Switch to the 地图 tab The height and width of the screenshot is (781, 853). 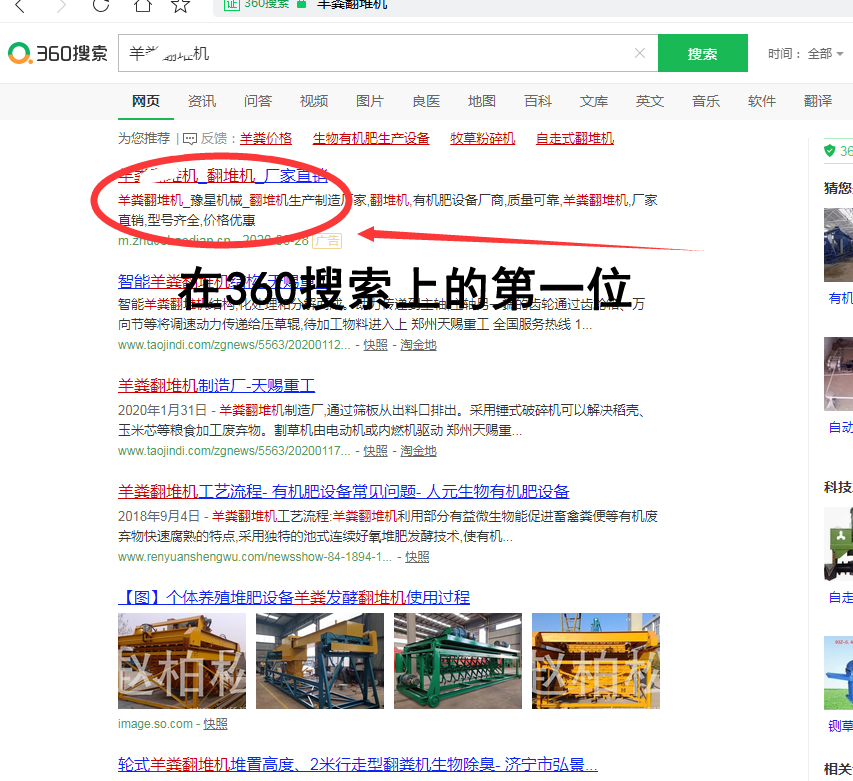(x=482, y=101)
